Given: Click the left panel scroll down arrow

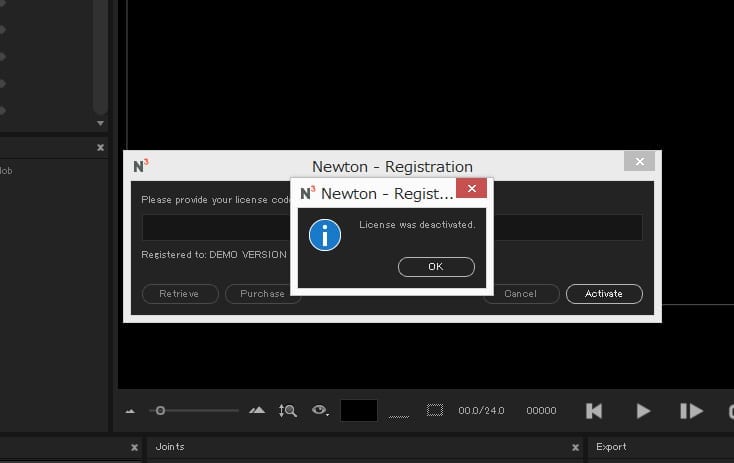Looking at the screenshot, I should [x=100, y=124].
